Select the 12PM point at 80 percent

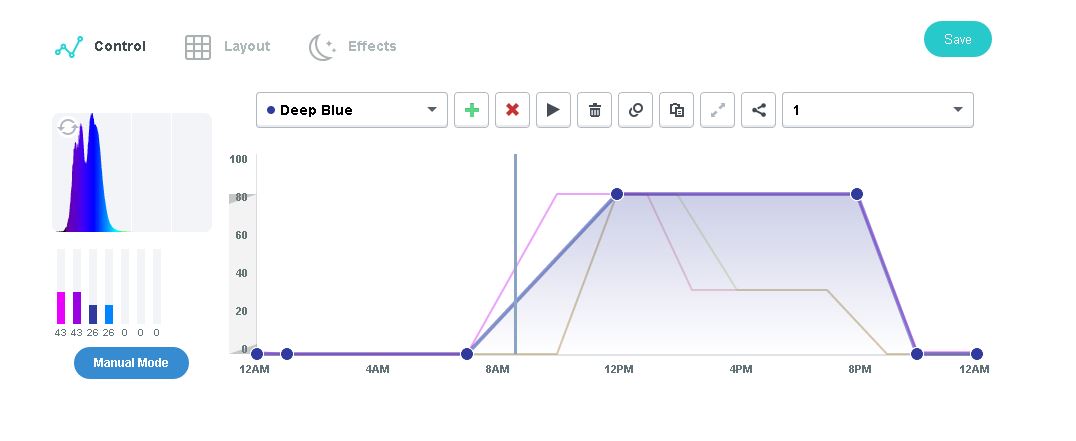click(x=617, y=194)
